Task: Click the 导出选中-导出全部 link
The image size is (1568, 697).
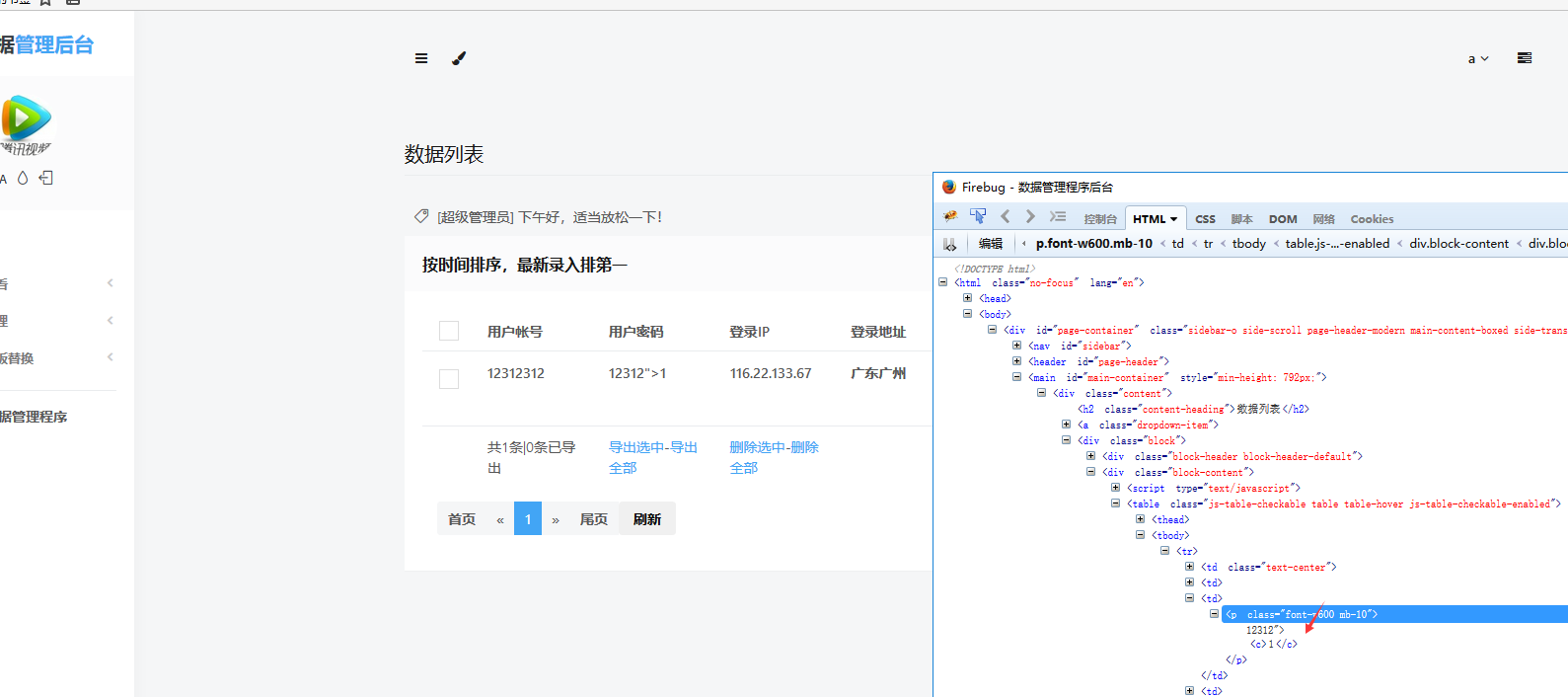Action: click(x=653, y=457)
